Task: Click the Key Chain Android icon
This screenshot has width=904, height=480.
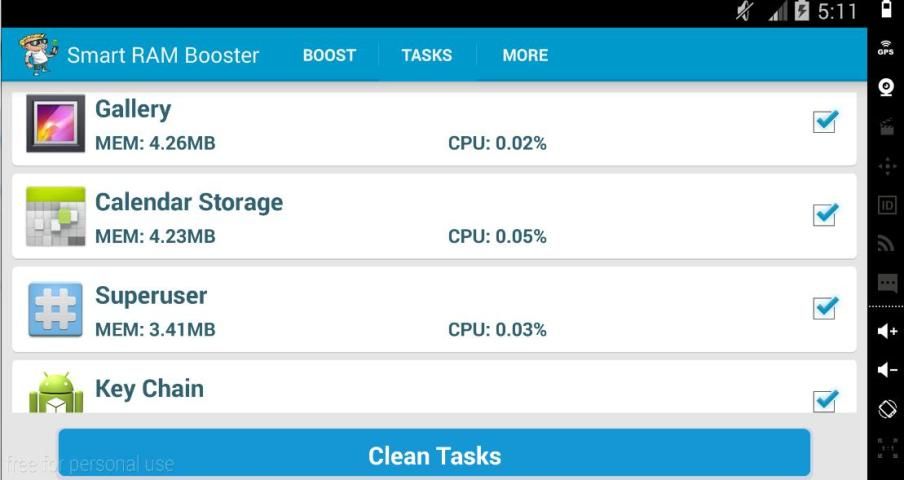Action: pos(55,393)
